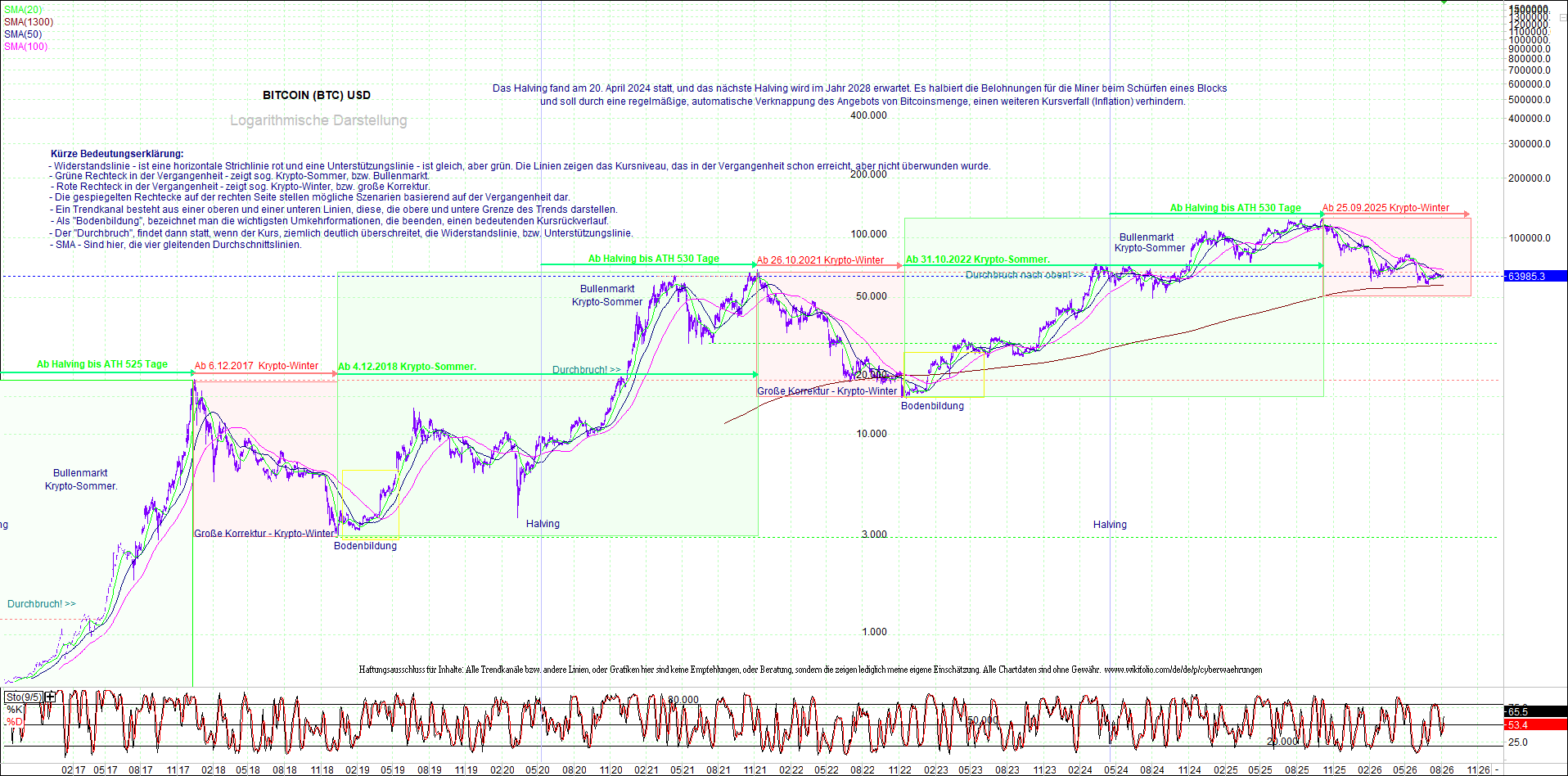Click the current price tag 63985.3
The height and width of the screenshot is (776, 1568).
[1535, 277]
